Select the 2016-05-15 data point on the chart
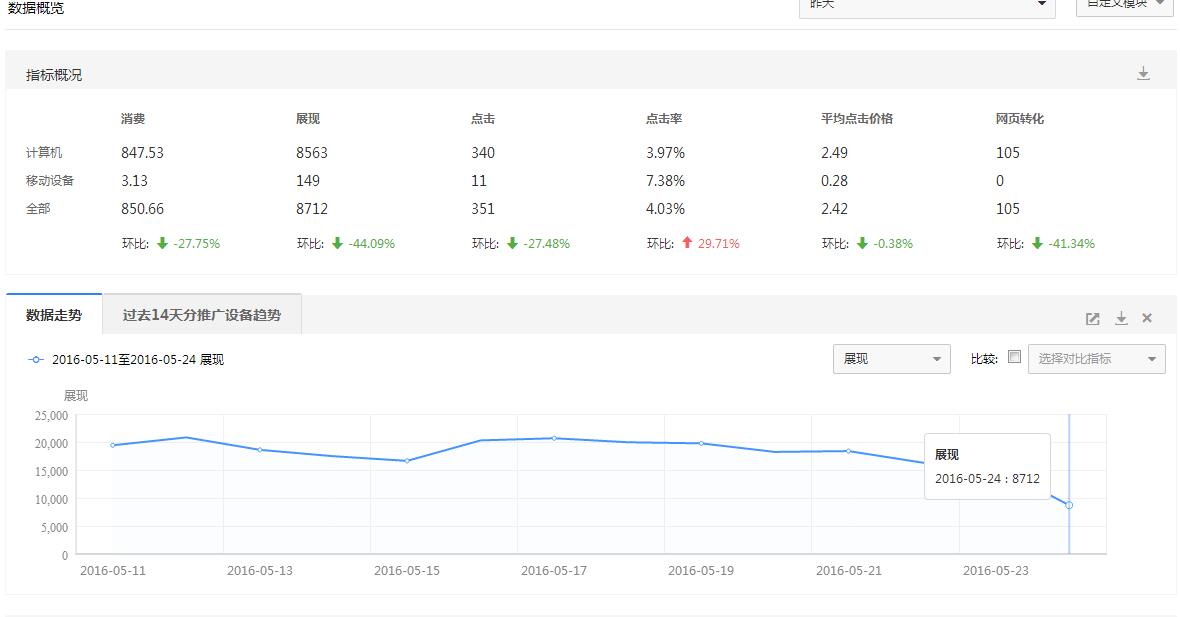Screen dimensions: 1180x617 click(407, 460)
